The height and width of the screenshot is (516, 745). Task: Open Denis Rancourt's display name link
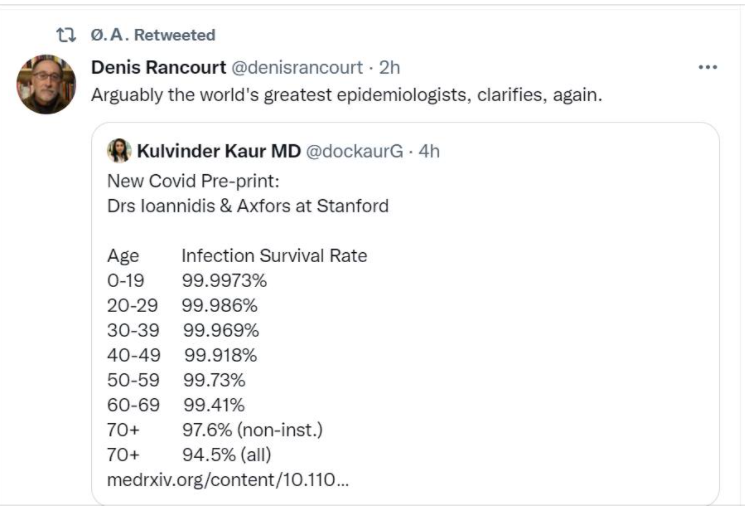158,67
